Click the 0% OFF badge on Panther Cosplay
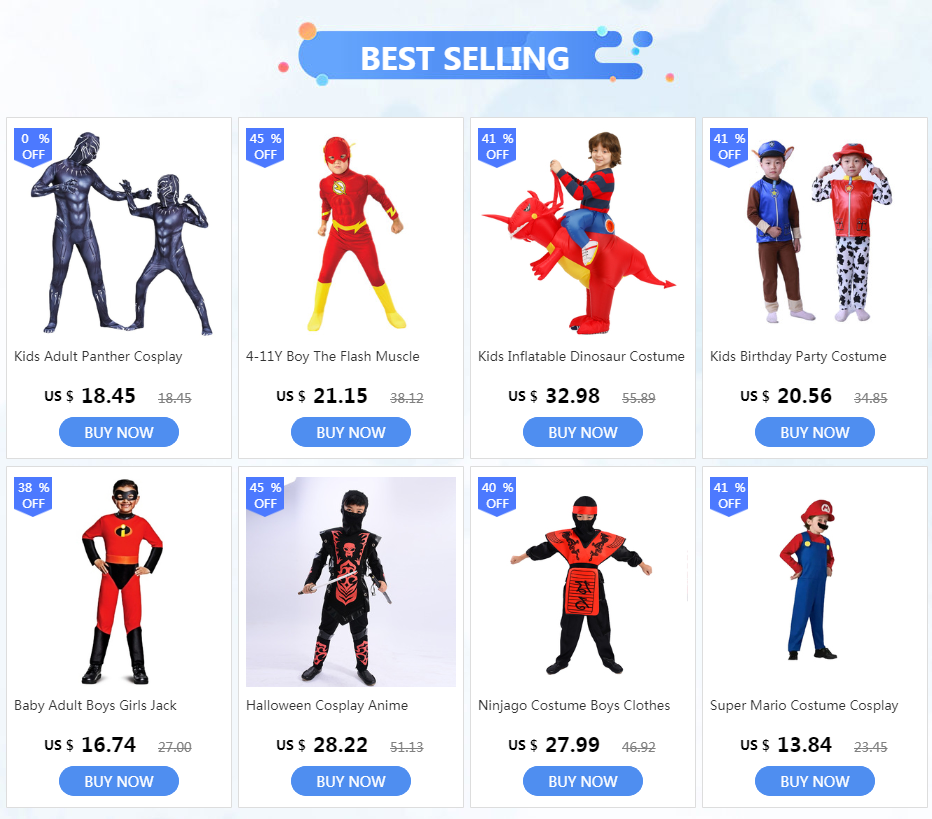This screenshot has height=819, width=932. [33, 147]
